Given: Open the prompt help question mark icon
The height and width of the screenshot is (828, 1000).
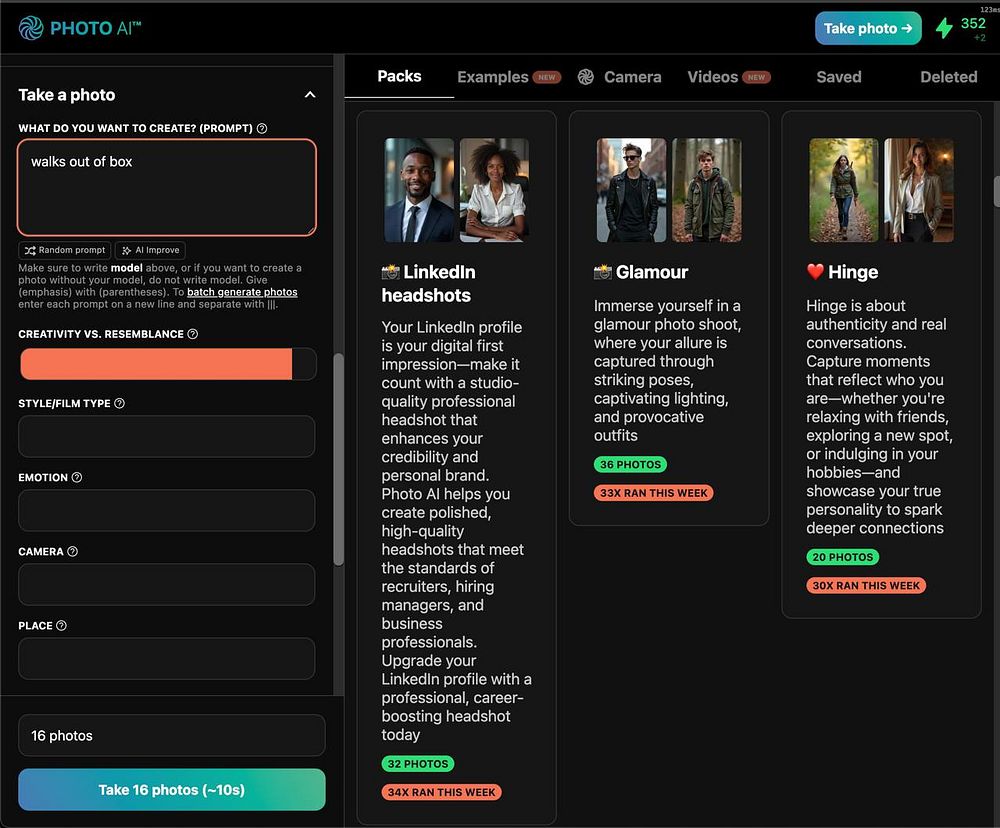Looking at the screenshot, I should point(261,128).
